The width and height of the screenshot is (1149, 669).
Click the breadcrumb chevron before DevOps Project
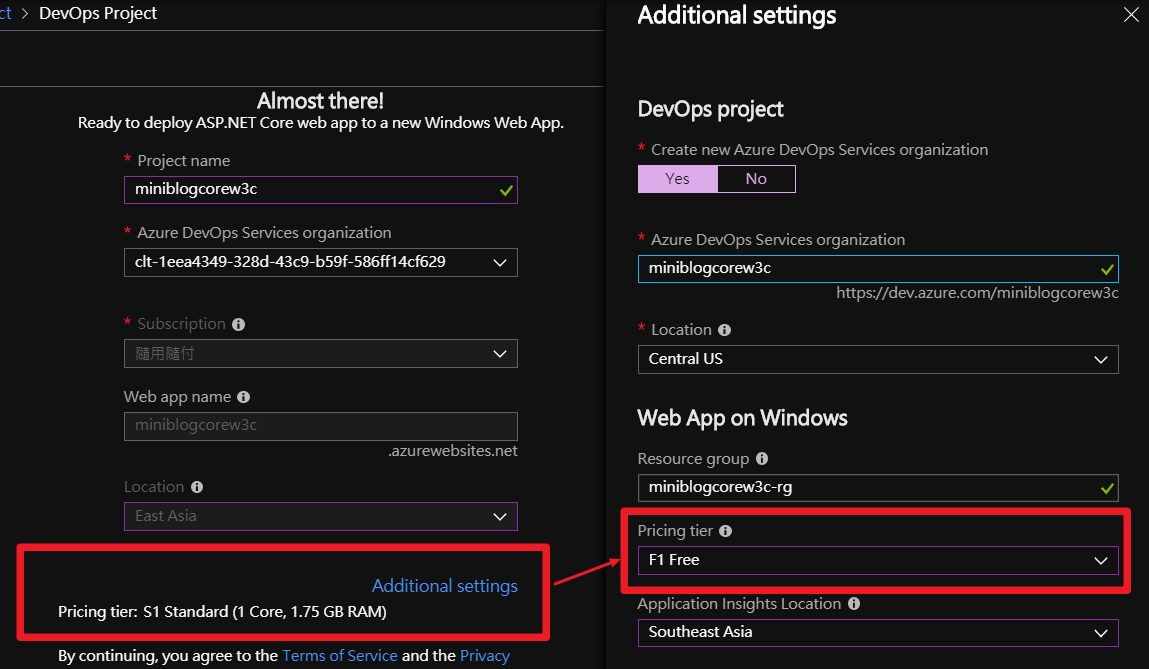[x=24, y=13]
